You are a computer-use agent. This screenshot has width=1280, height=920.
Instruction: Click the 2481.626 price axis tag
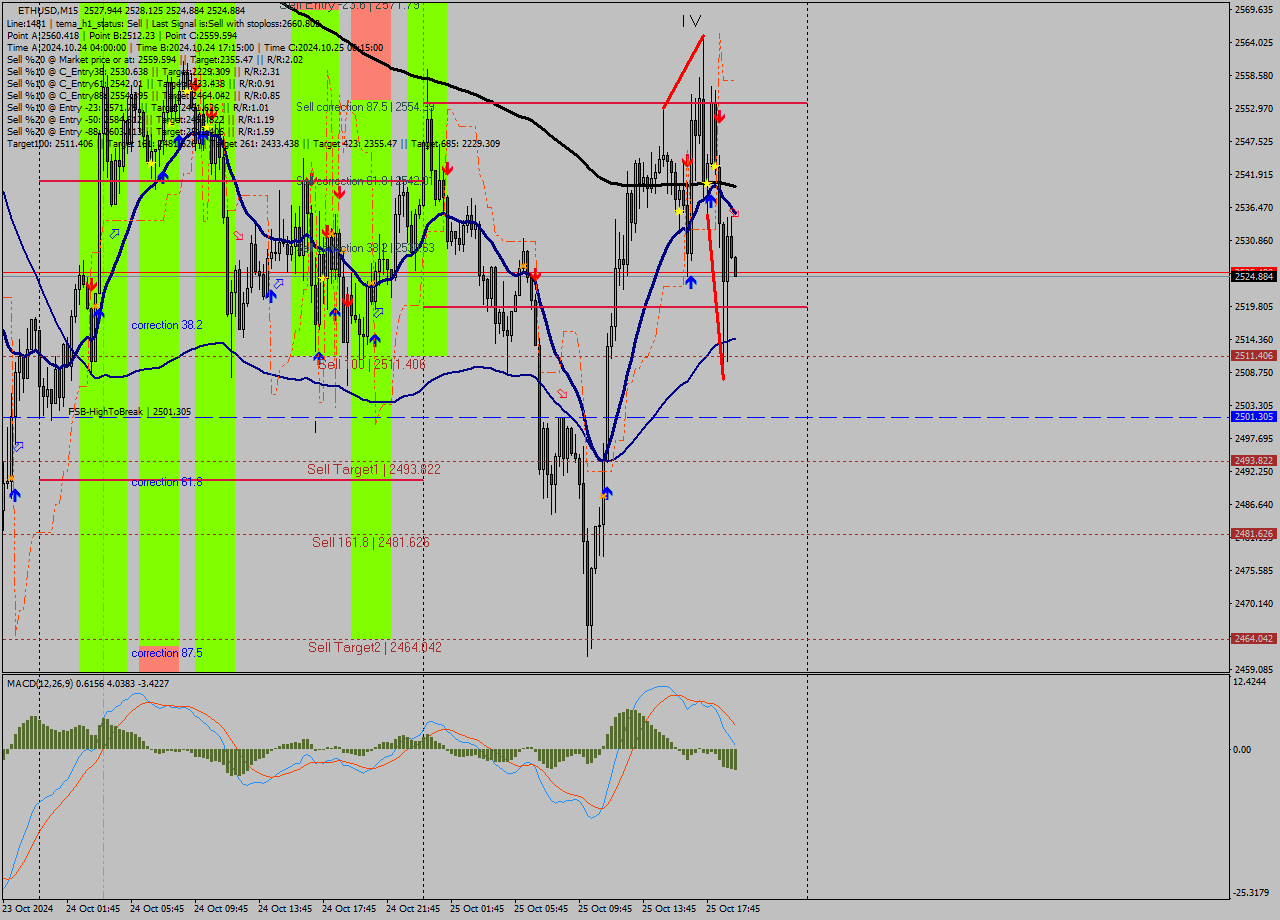[1254, 534]
